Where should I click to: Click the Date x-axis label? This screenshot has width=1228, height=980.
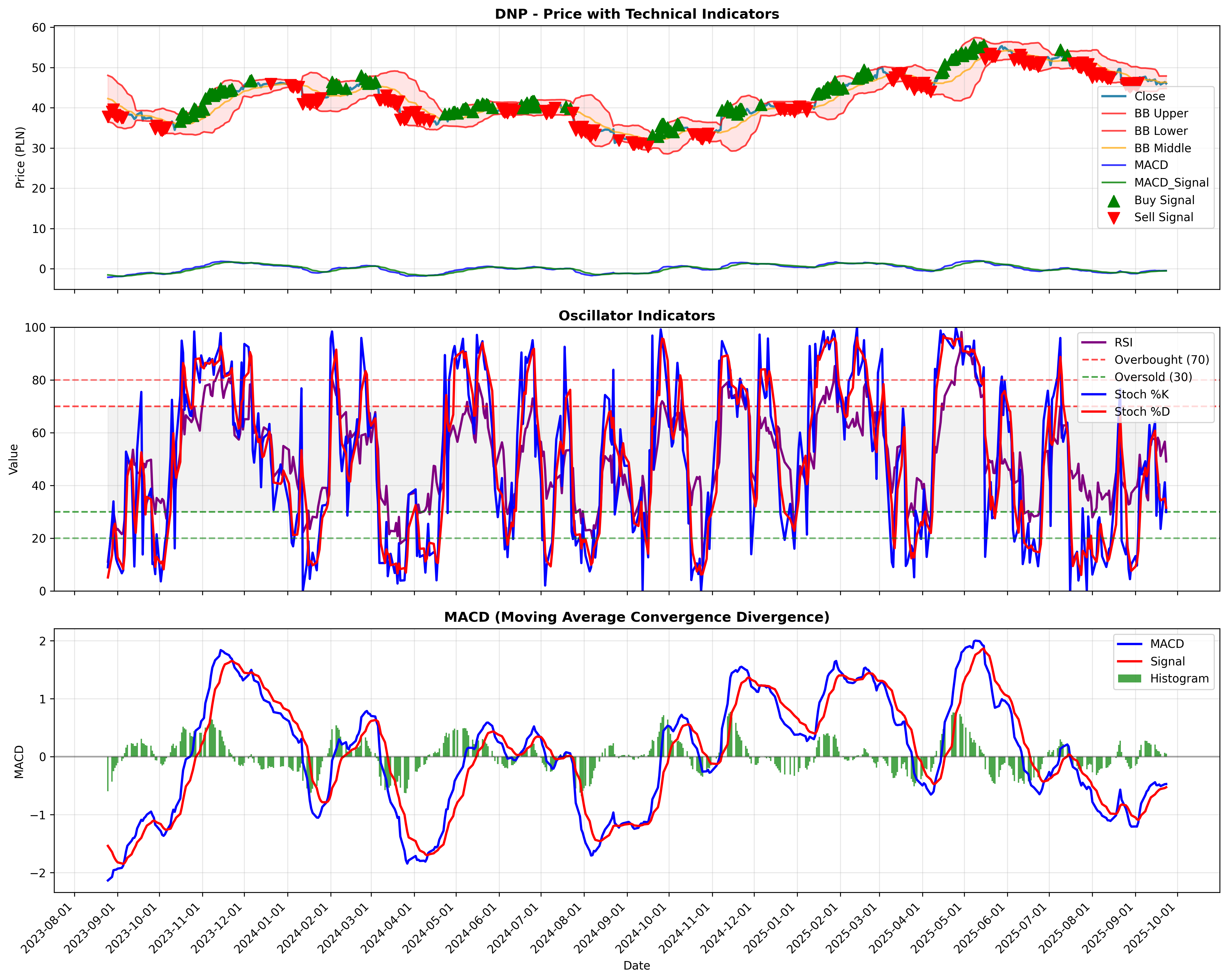[x=637, y=965]
